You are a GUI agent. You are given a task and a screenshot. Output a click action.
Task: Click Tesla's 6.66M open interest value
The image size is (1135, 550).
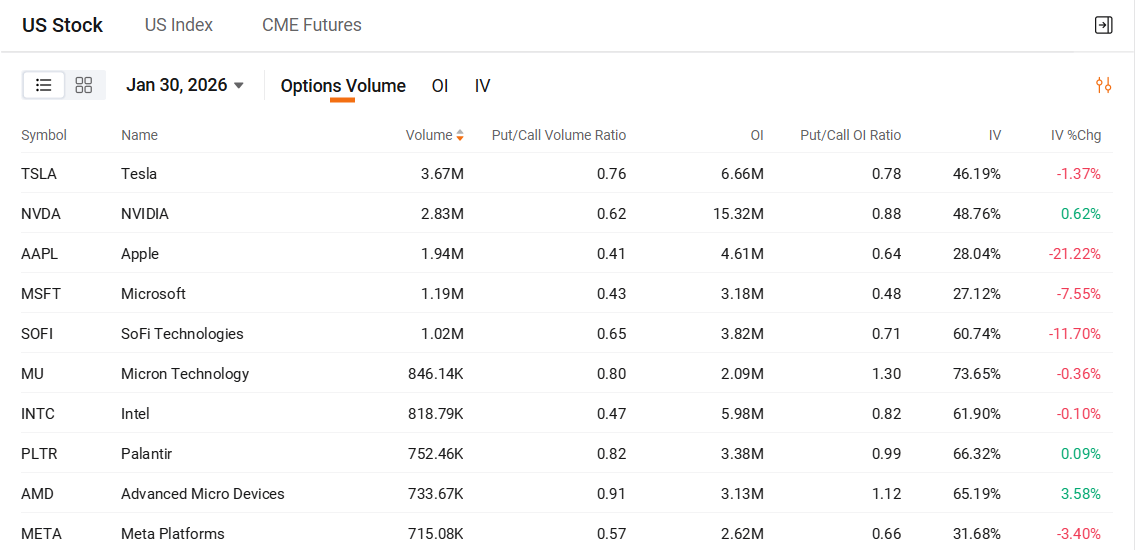tap(743, 174)
